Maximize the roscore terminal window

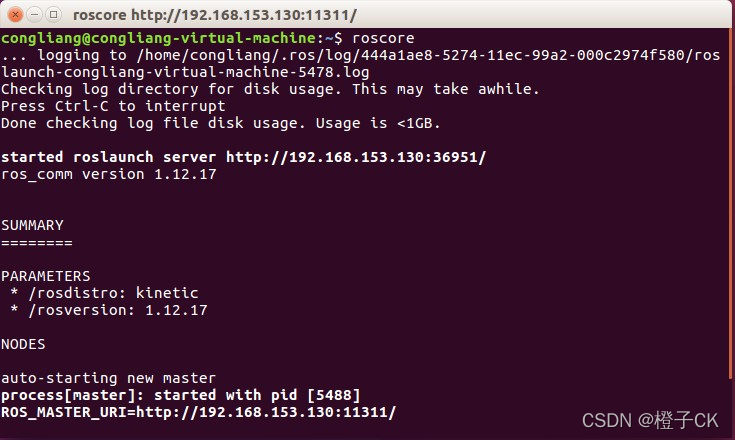click(53, 15)
